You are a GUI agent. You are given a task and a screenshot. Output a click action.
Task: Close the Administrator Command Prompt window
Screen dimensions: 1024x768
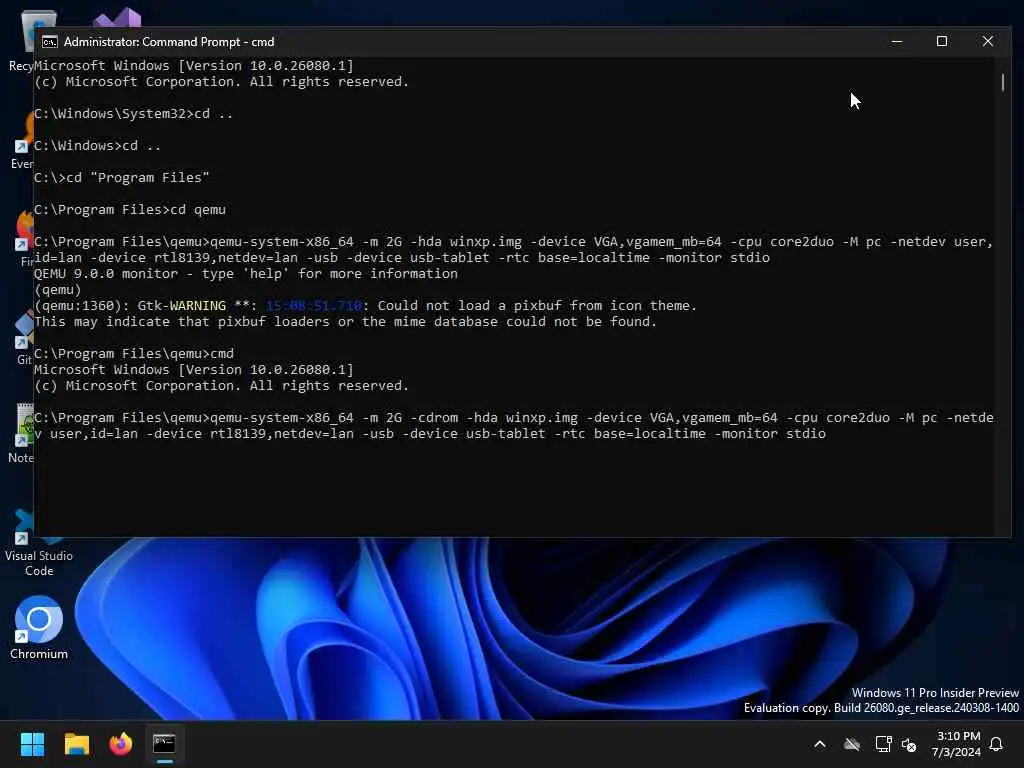[x=987, y=41]
